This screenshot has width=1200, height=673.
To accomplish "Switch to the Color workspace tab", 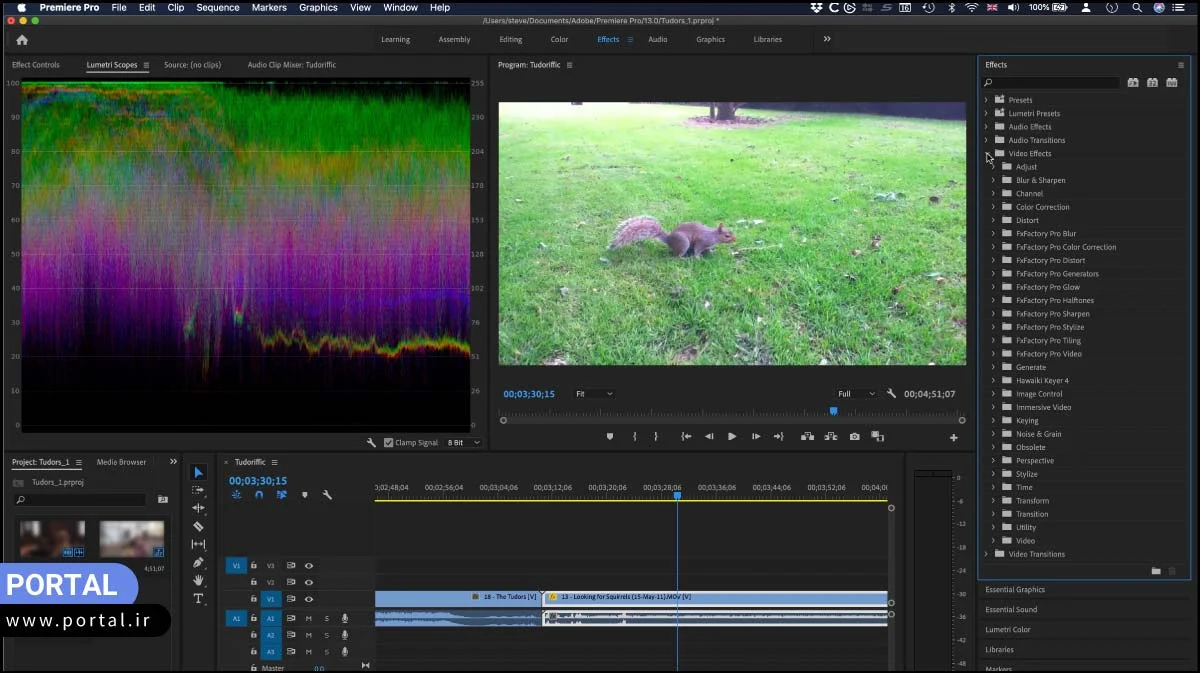I will (x=559, y=40).
